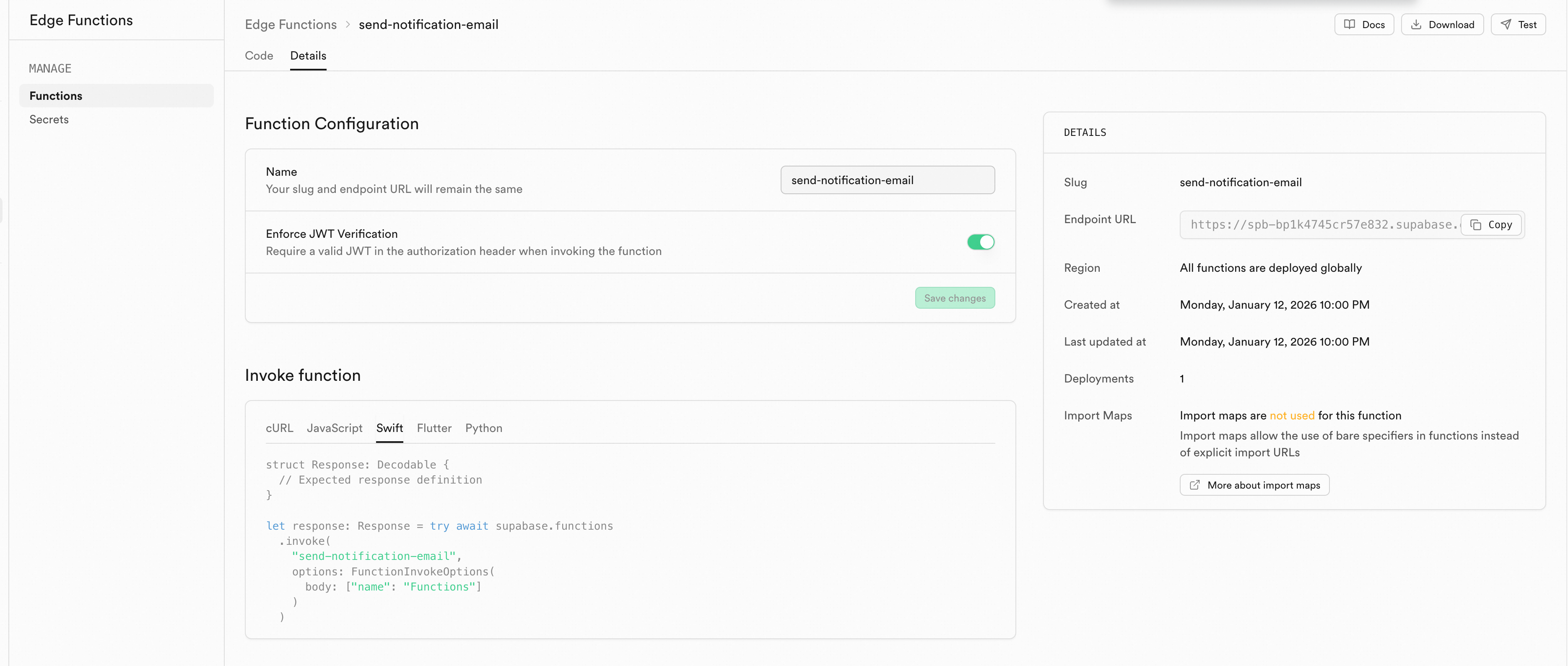Click the copy icon beside Endpoint URL
Viewport: 1568px width, 666px height.
1475,225
